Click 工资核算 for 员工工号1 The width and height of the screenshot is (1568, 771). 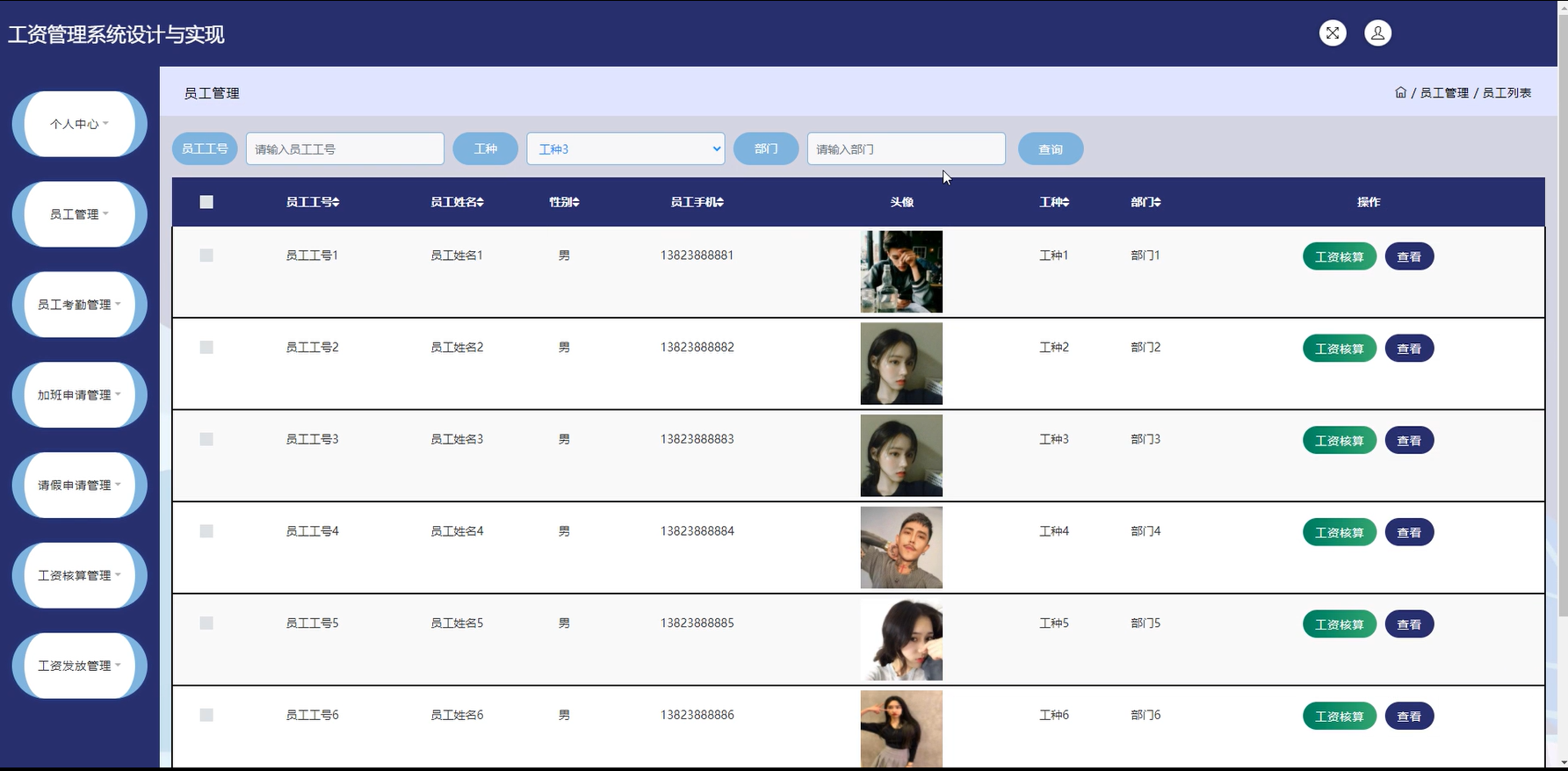1340,256
